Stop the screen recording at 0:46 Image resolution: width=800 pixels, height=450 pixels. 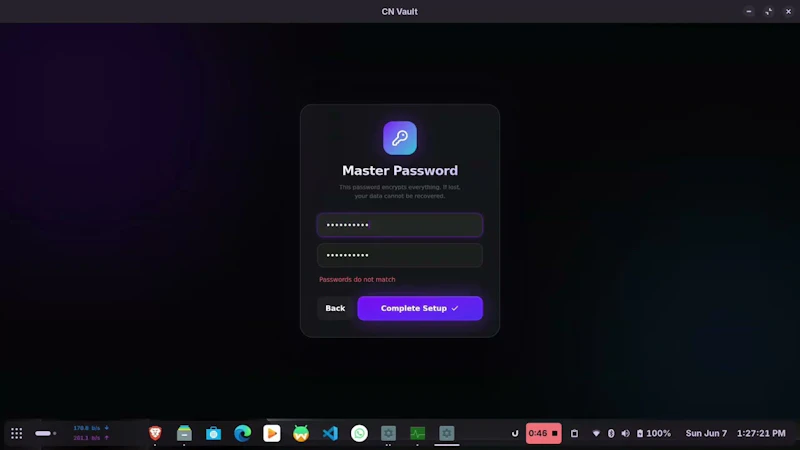(543, 433)
